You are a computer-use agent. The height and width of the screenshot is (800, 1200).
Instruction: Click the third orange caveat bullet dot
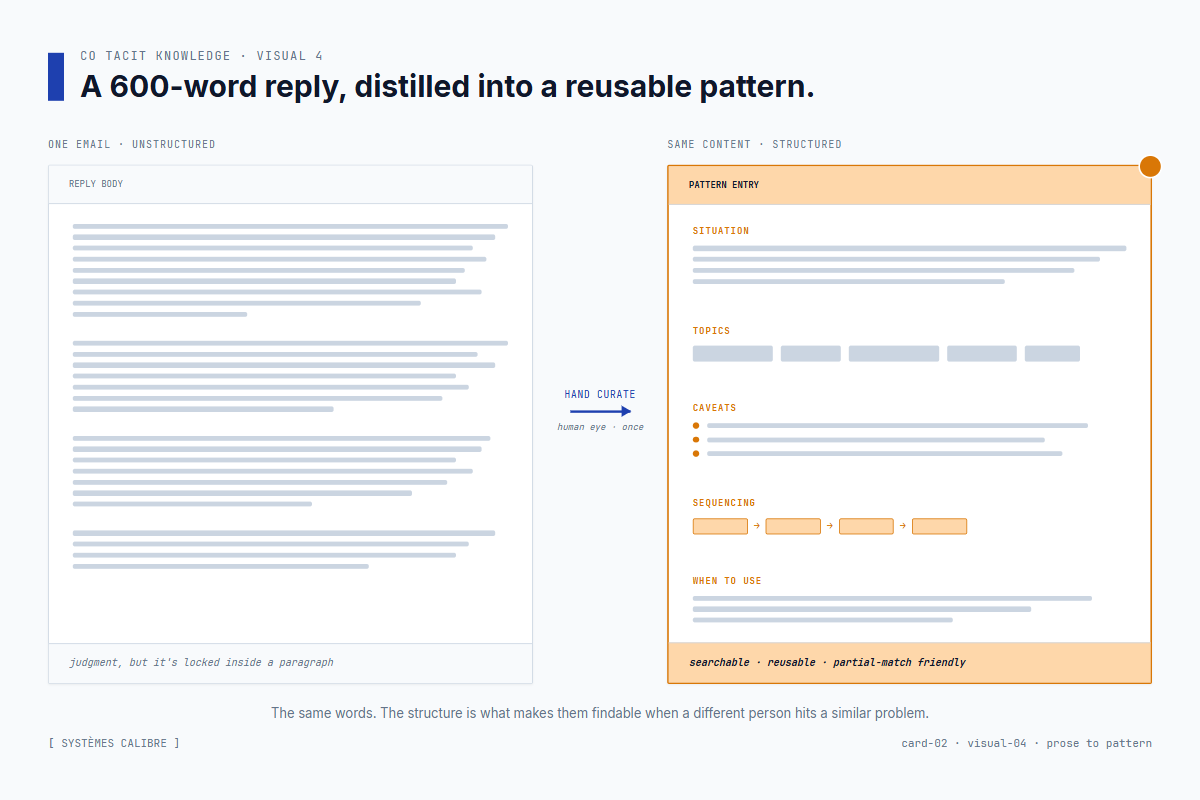pos(696,453)
